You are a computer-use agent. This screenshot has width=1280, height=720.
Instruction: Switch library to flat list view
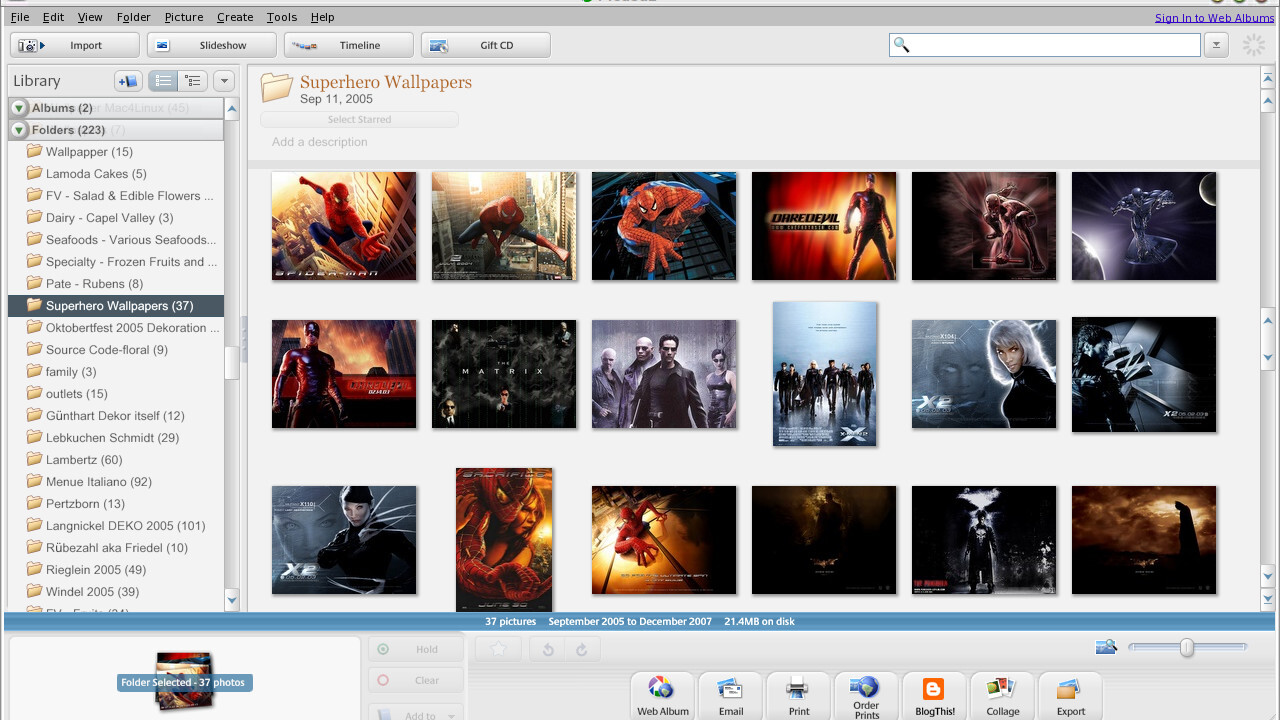pos(163,81)
